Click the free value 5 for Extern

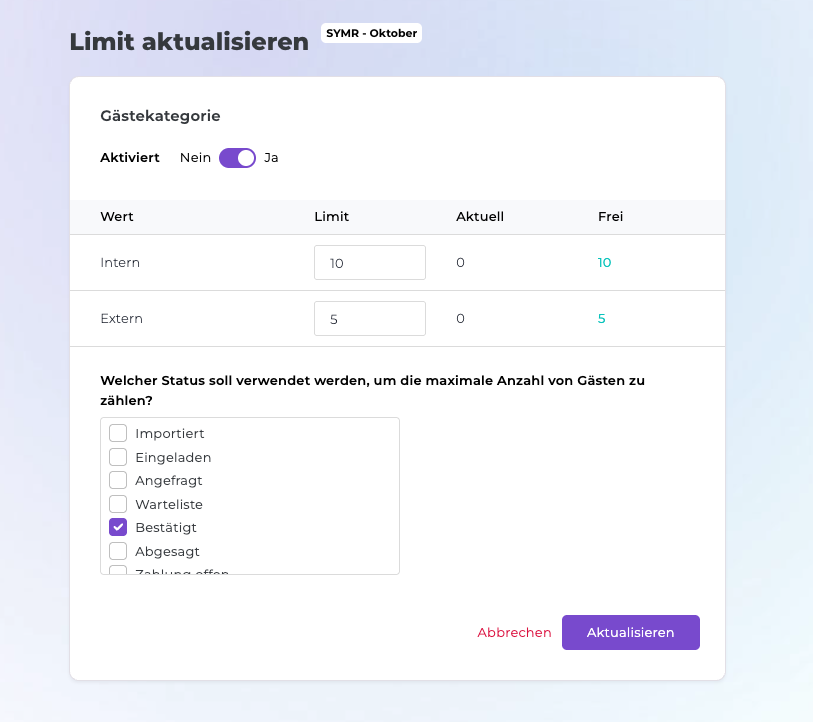point(601,319)
